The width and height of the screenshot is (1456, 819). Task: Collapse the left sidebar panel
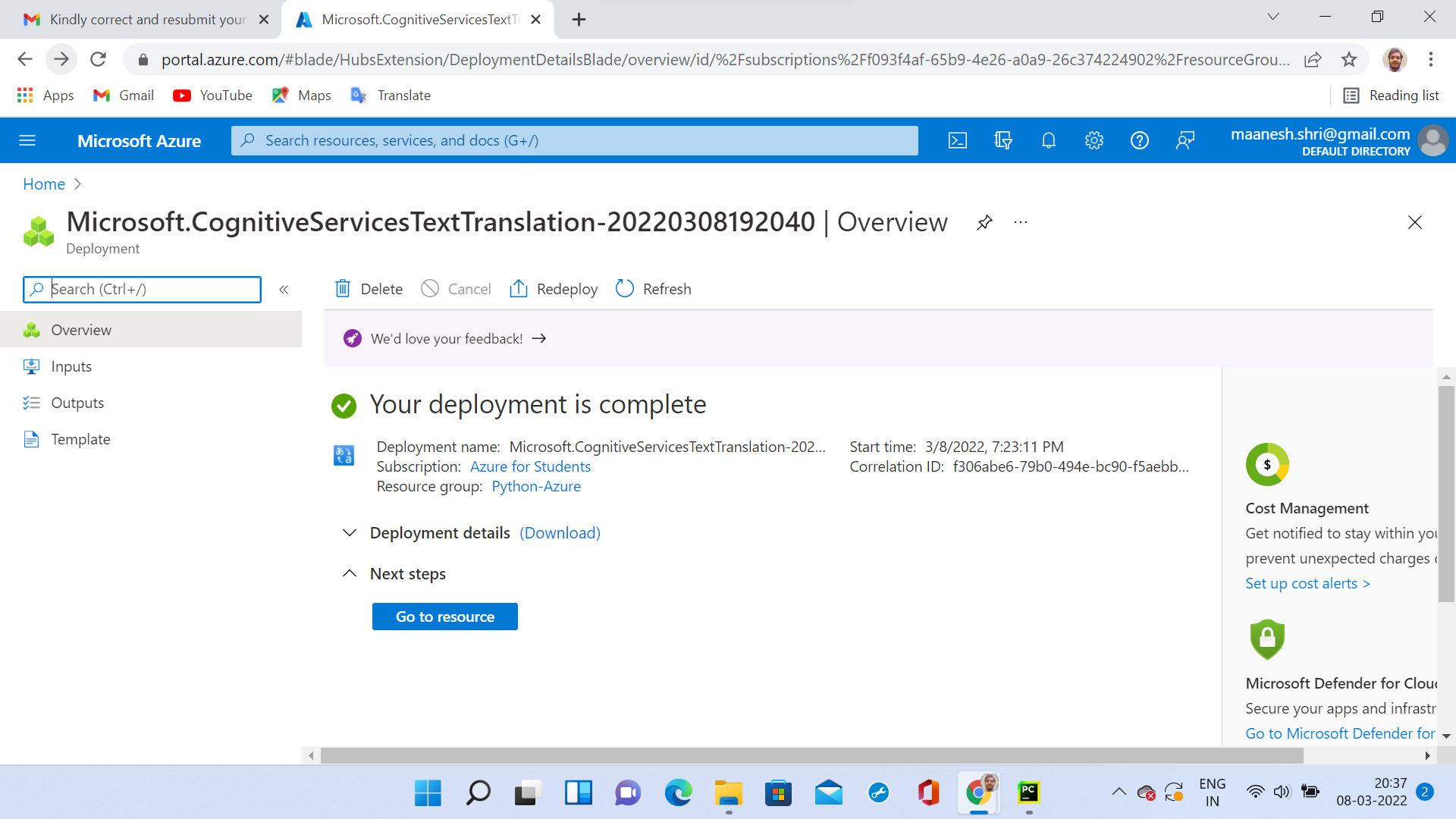(x=284, y=289)
